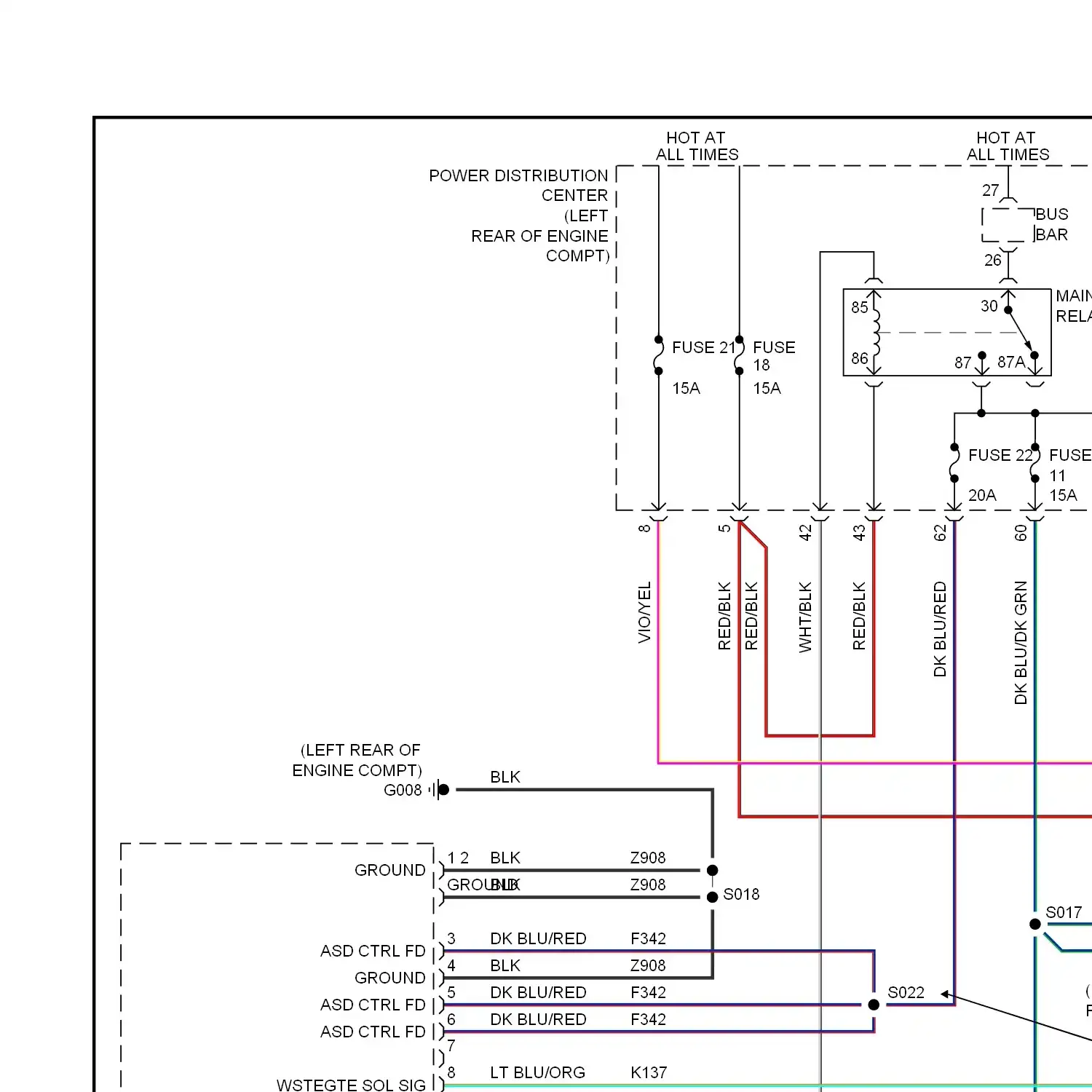Select the G008 ground label

click(403, 791)
